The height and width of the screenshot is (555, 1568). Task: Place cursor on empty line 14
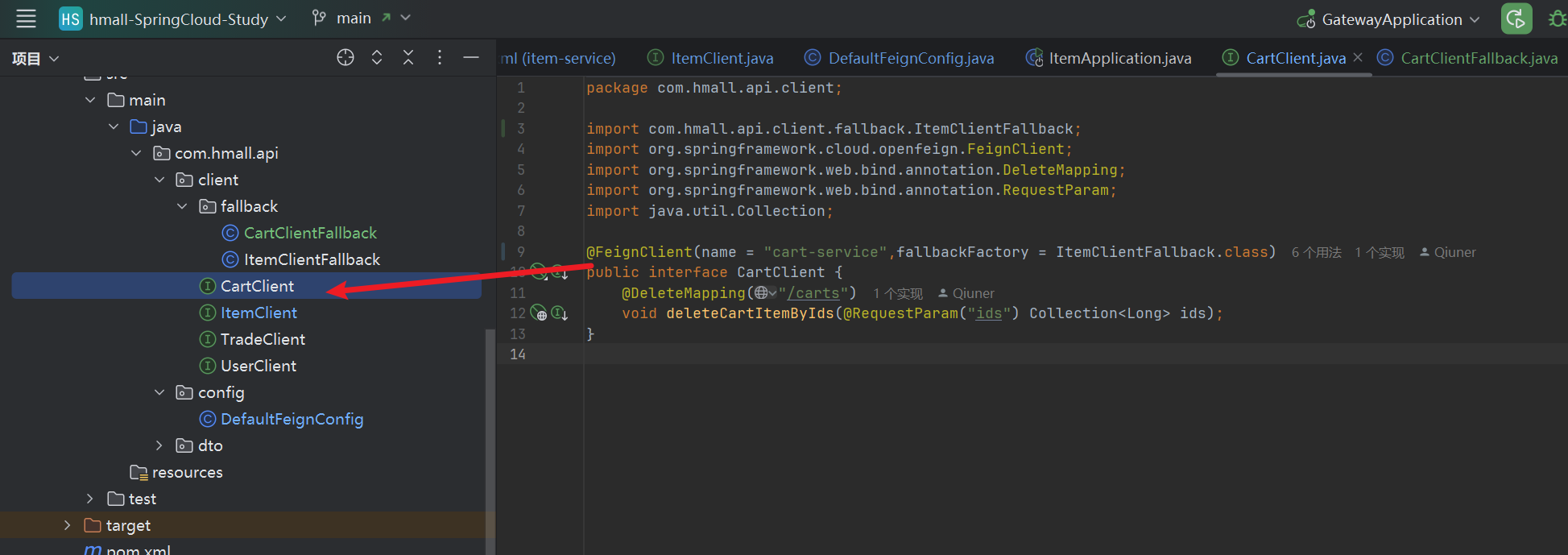click(1076, 354)
